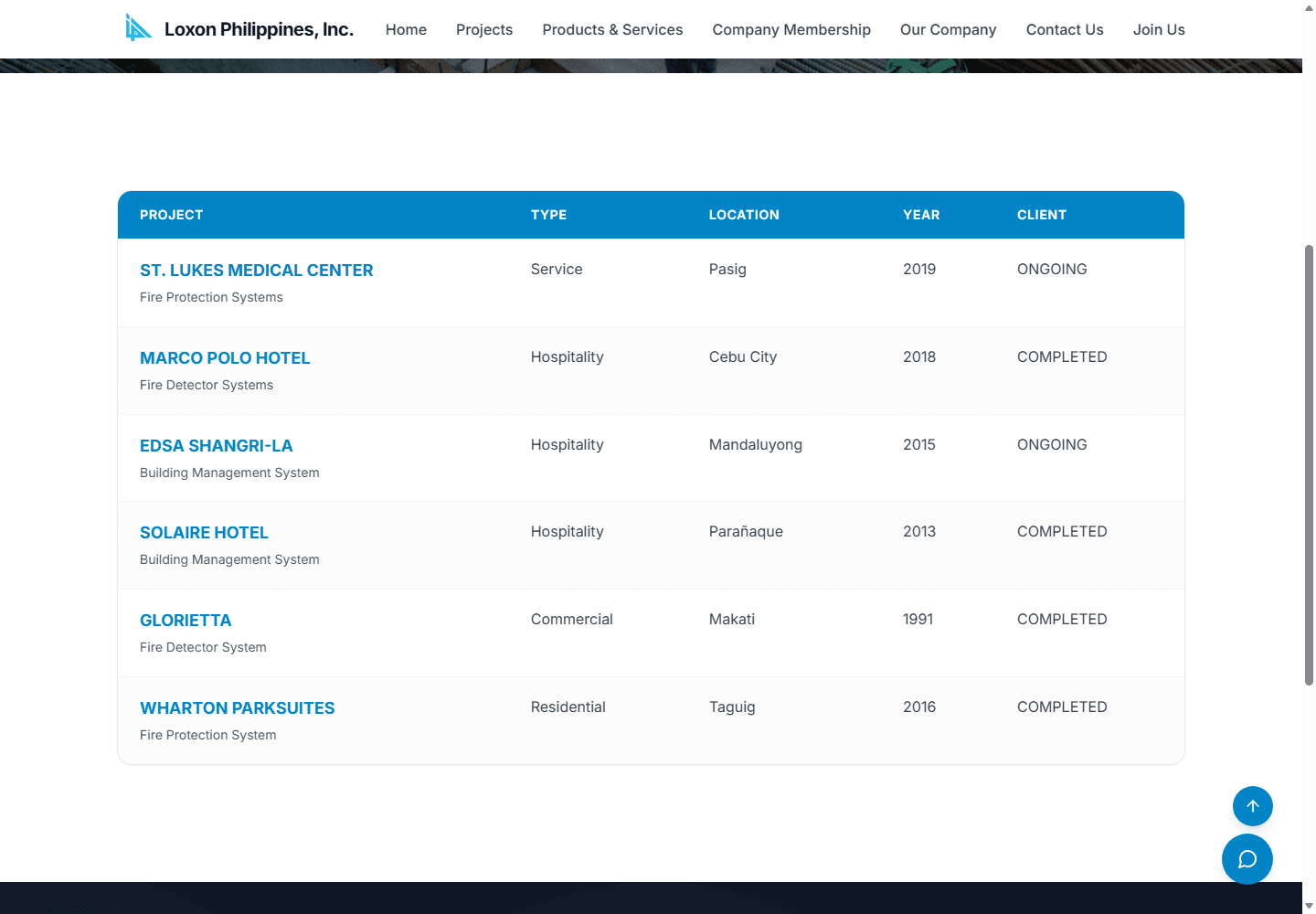Click the 'Makati' location cell

coord(732,619)
